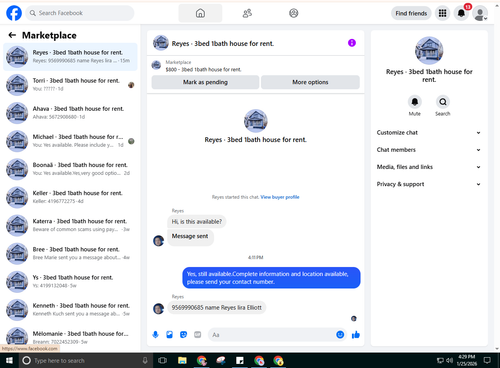Open the apps grid menu
The width and height of the screenshot is (500, 368).
pyautogui.click(x=442, y=13)
